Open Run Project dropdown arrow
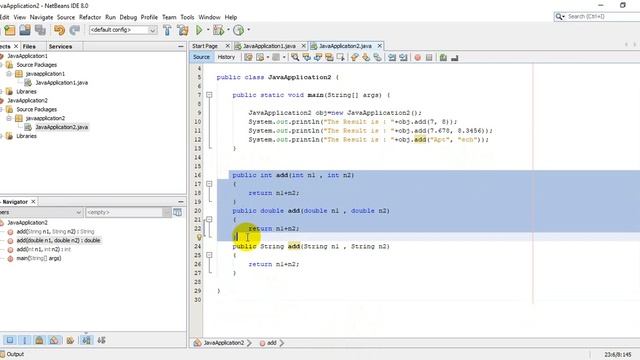The height and width of the screenshot is (360, 640). (208, 30)
